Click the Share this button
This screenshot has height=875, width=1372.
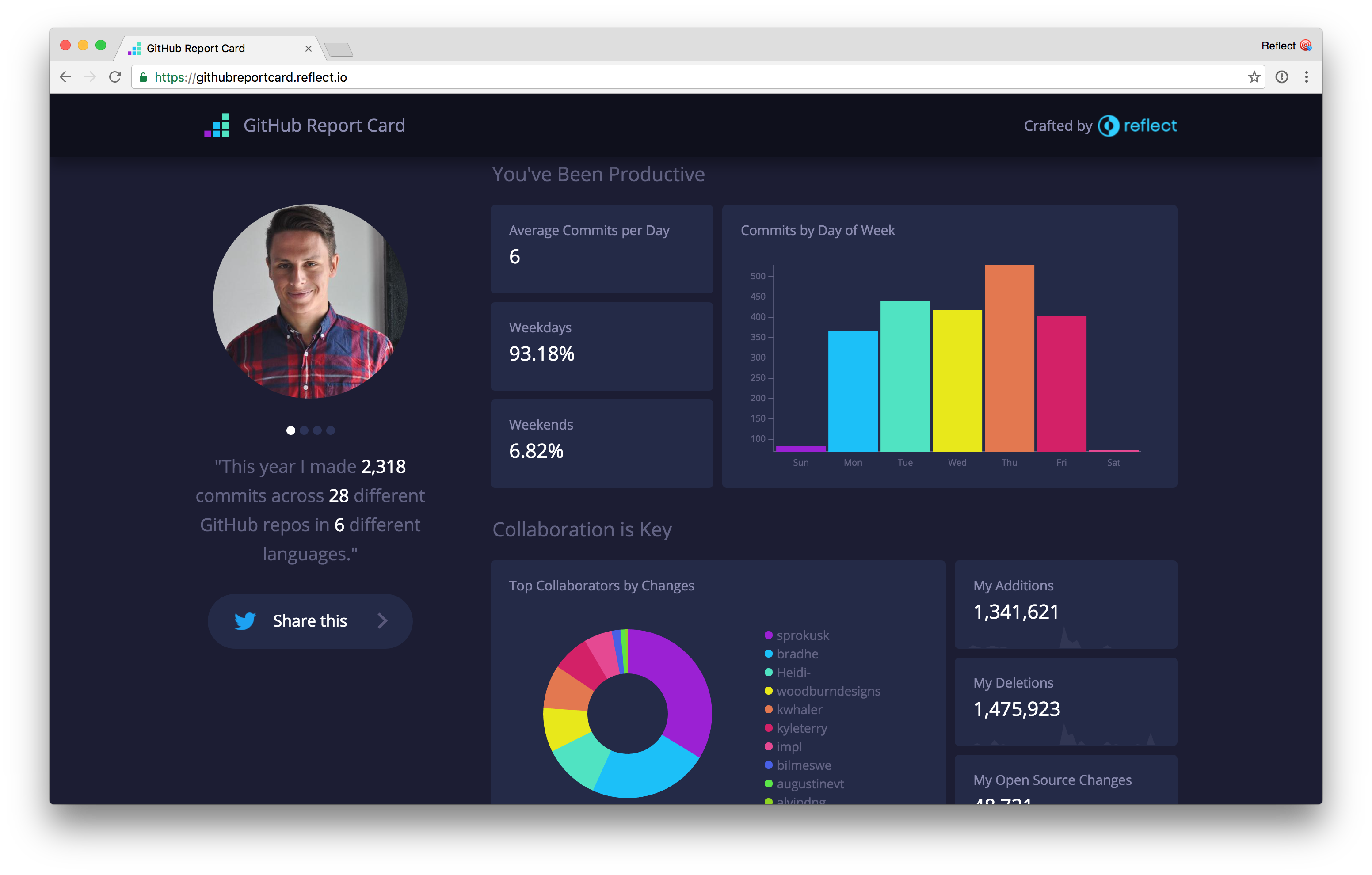pyautogui.click(x=310, y=621)
